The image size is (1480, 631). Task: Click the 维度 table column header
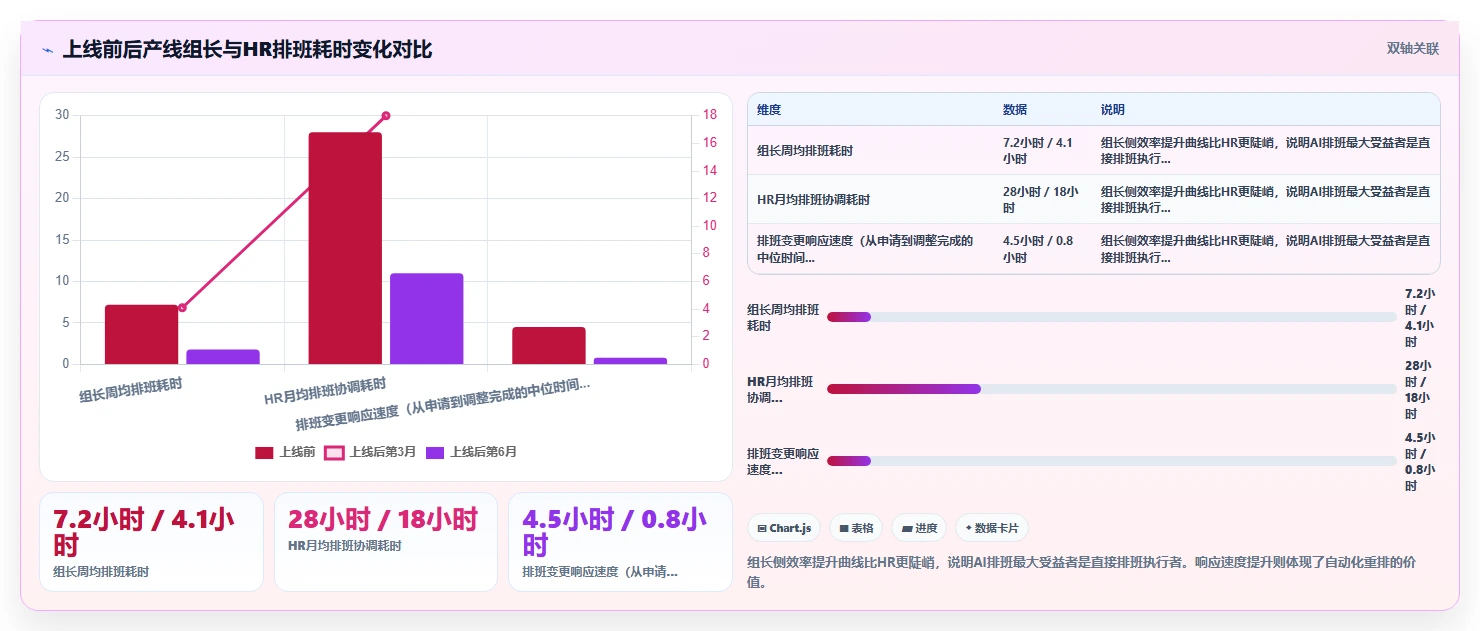pyautogui.click(x=769, y=110)
